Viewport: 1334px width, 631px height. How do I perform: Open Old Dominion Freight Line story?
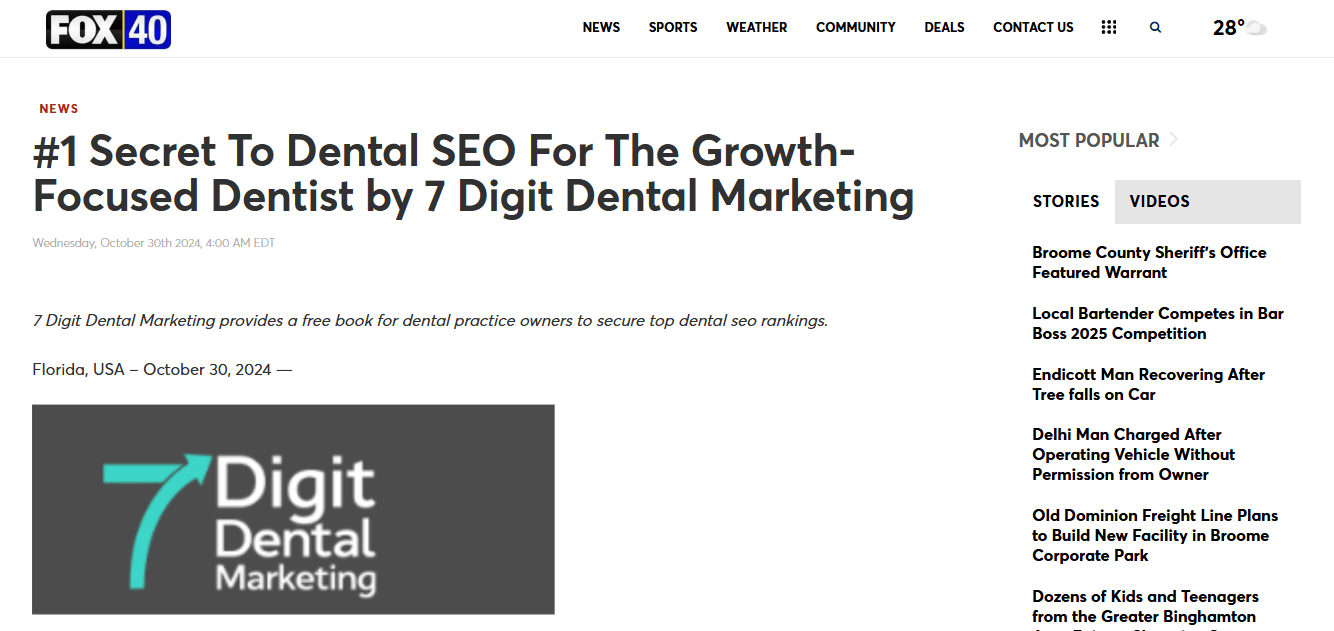click(x=1155, y=535)
